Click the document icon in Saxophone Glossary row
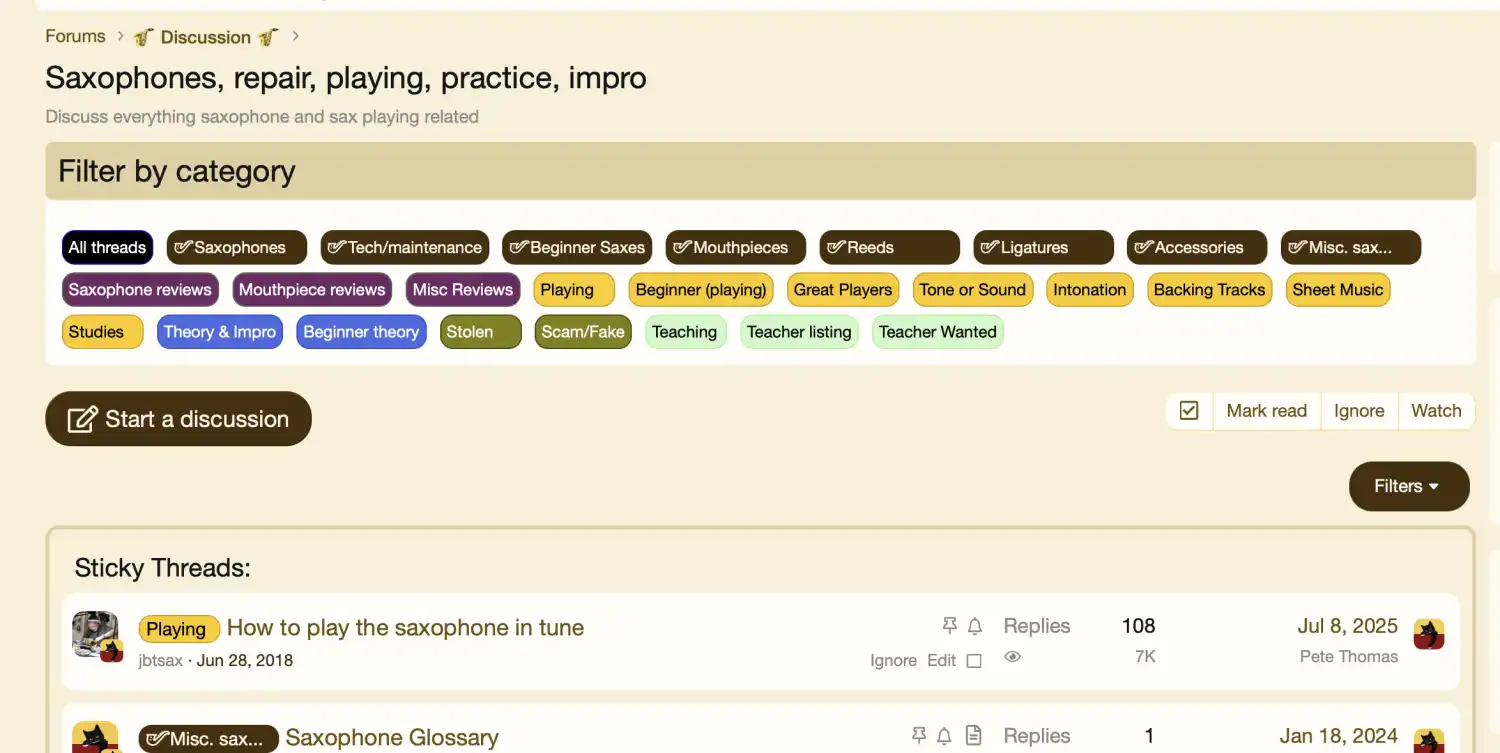Screen dimensions: 1500x753 pos(973,736)
